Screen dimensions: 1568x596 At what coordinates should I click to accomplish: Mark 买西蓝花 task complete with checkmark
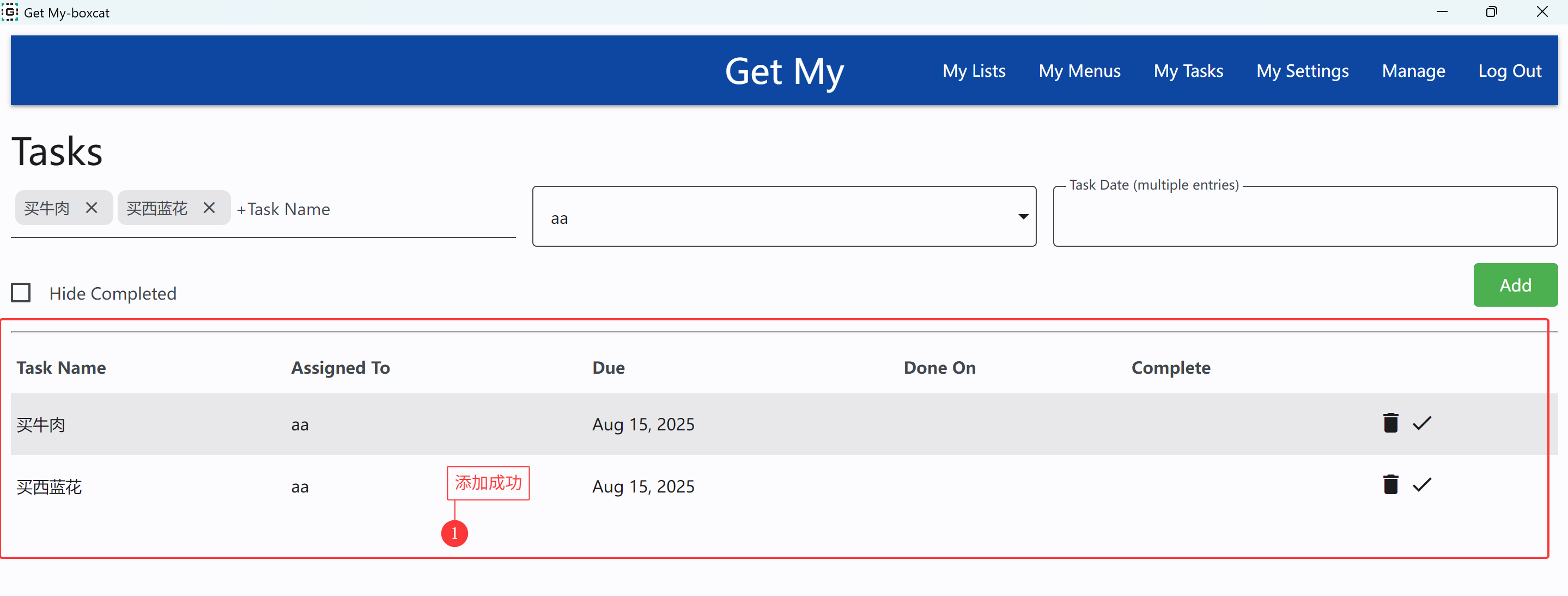1422,485
